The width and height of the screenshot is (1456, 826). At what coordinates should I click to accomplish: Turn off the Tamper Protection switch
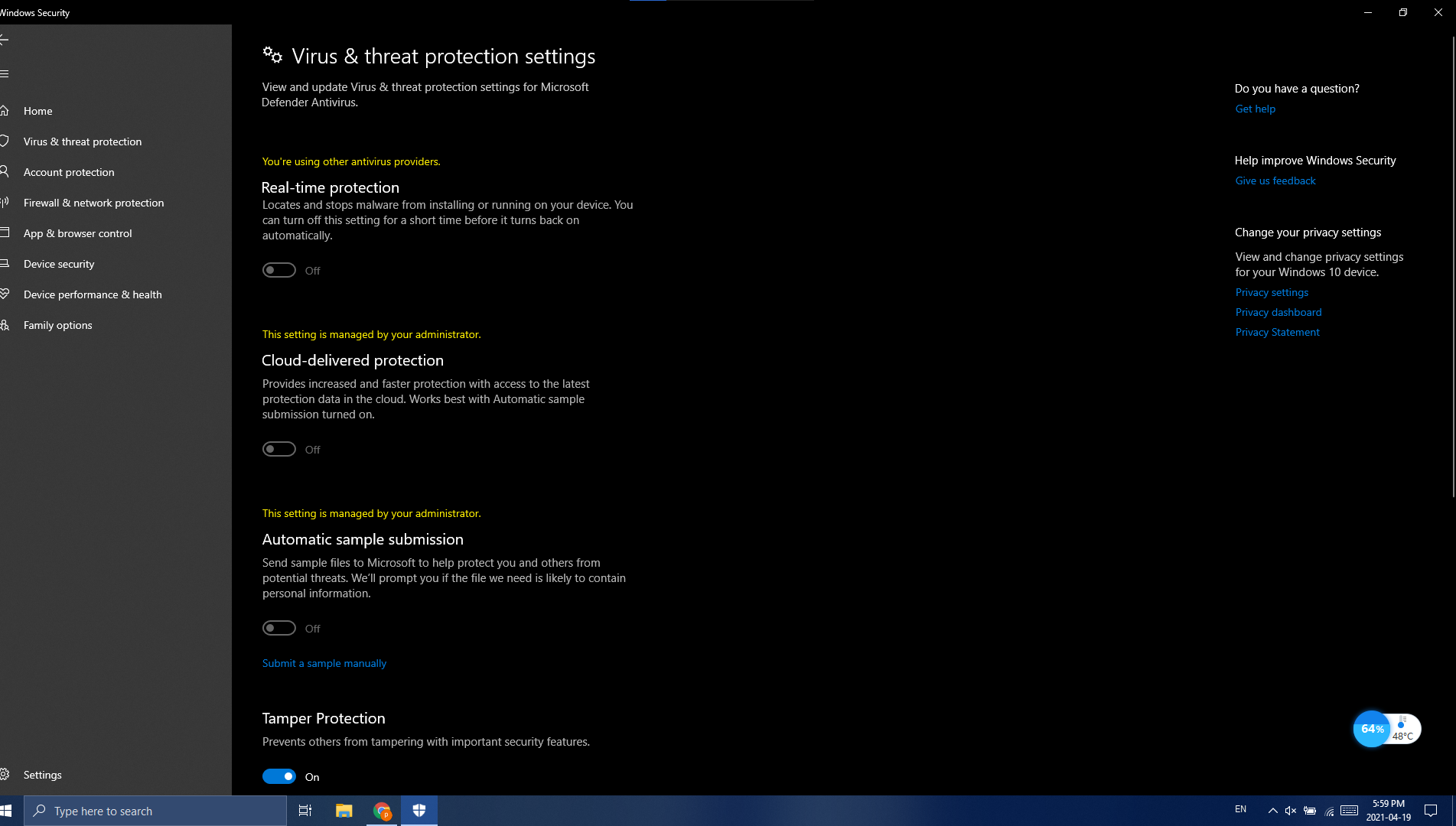coord(279,776)
